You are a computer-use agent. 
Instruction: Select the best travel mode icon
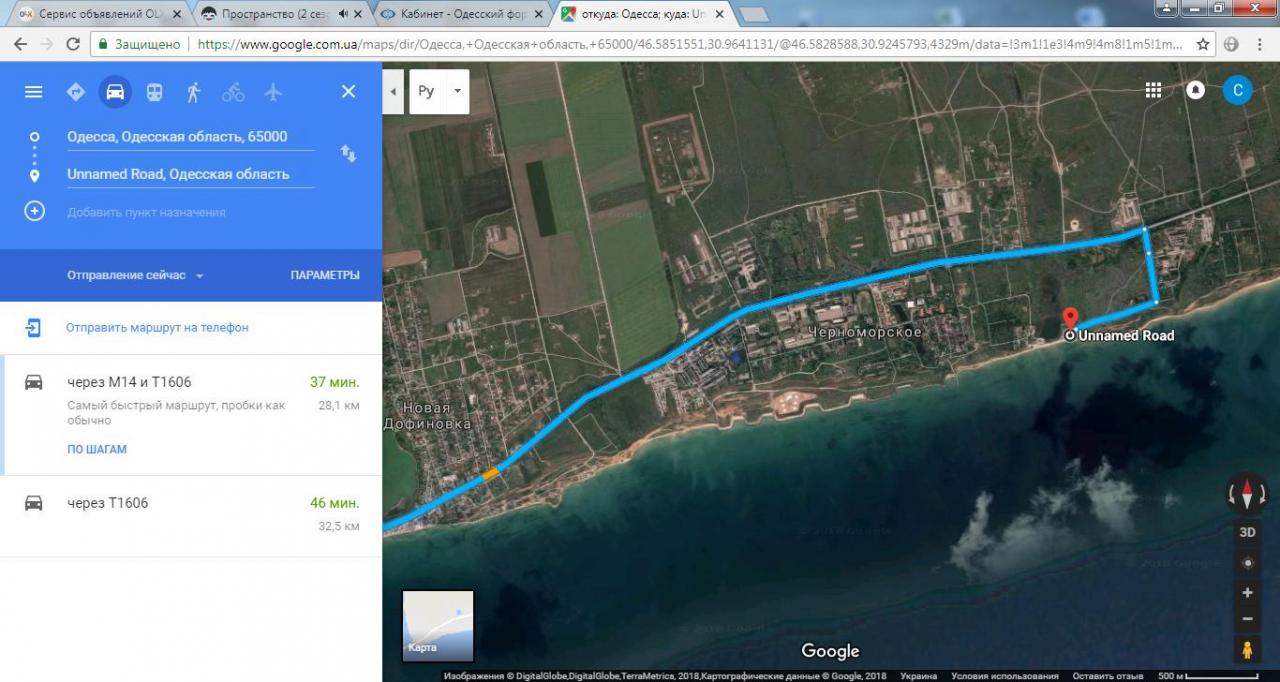point(75,92)
